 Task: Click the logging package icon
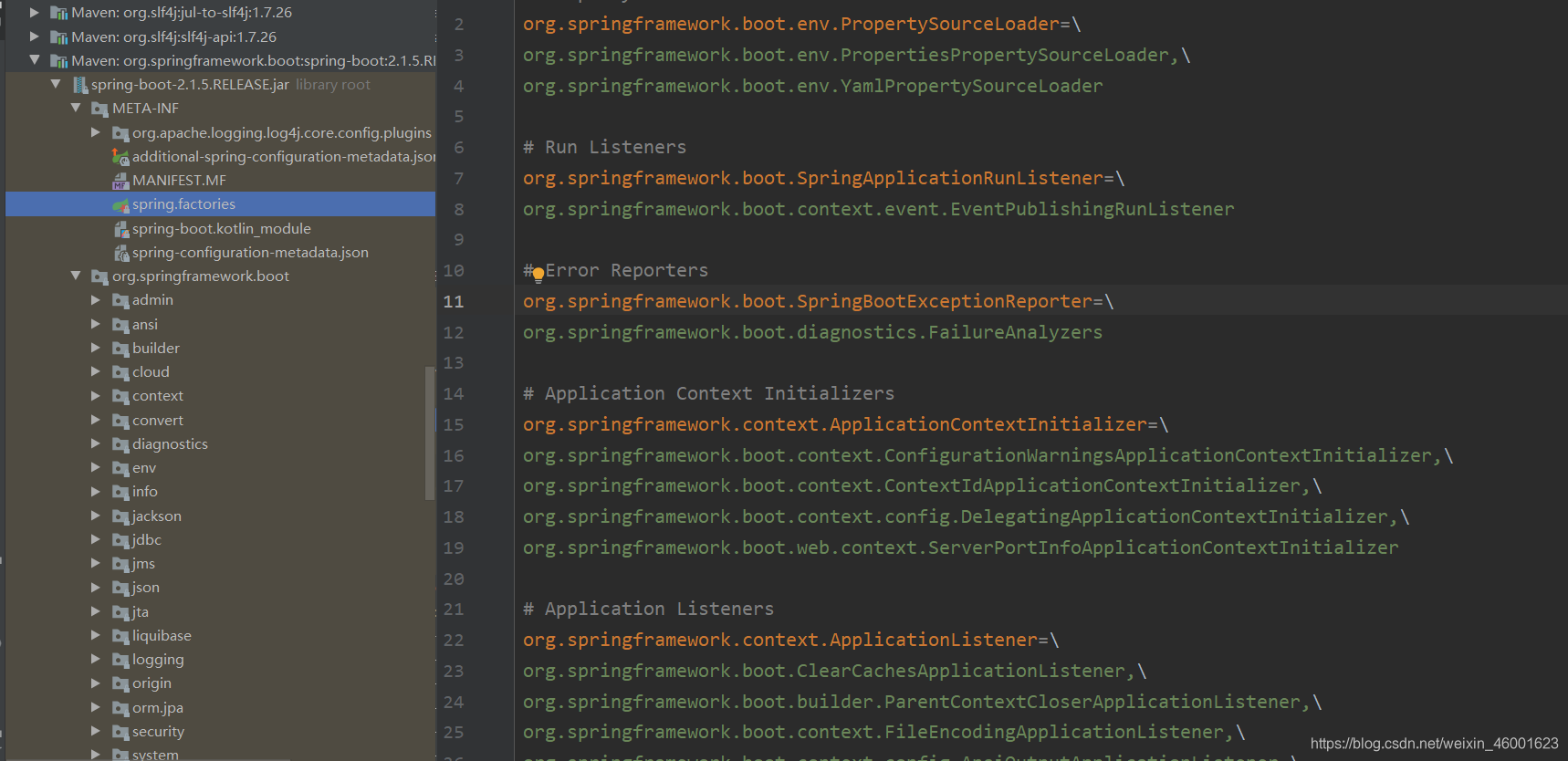[x=120, y=660]
